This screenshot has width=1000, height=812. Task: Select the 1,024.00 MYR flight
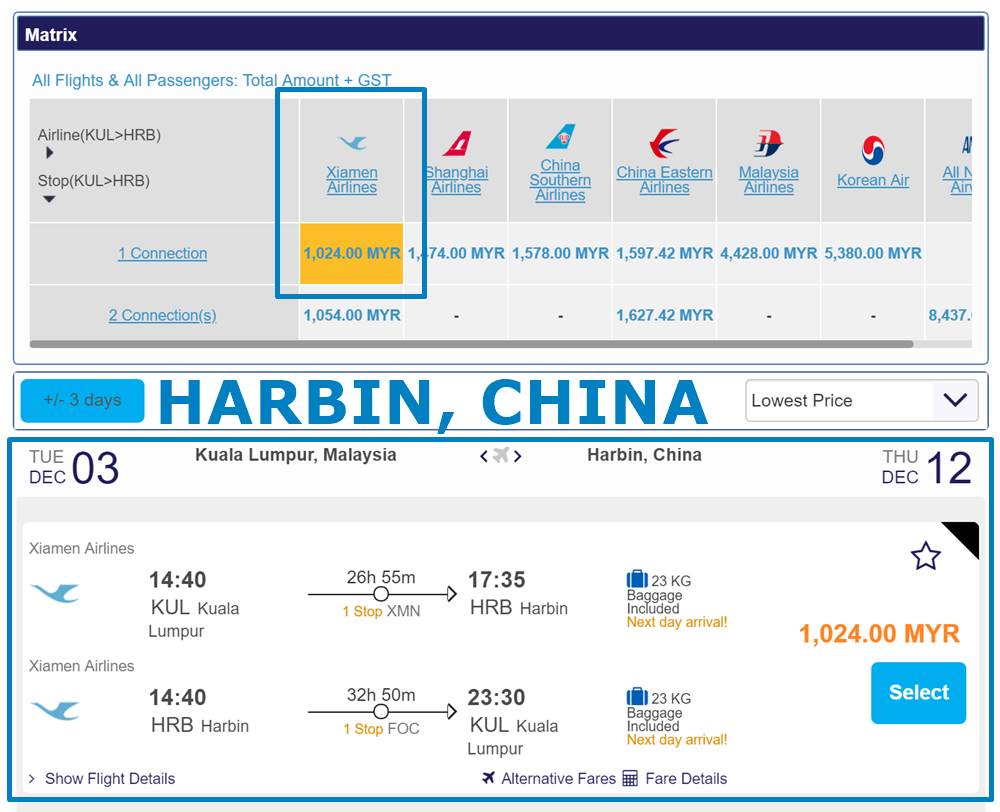coord(918,693)
